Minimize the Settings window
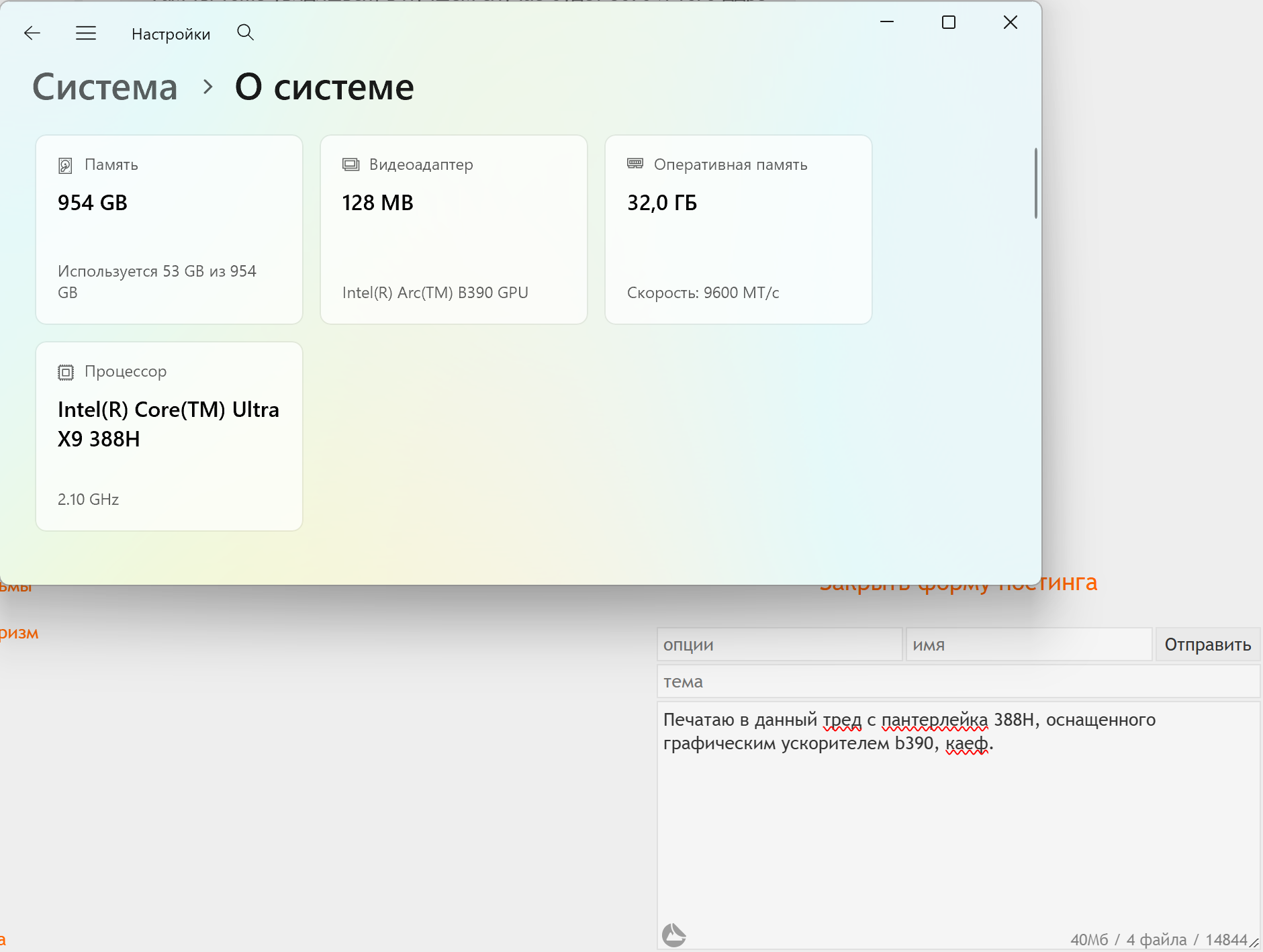The width and height of the screenshot is (1263, 952). point(887,22)
